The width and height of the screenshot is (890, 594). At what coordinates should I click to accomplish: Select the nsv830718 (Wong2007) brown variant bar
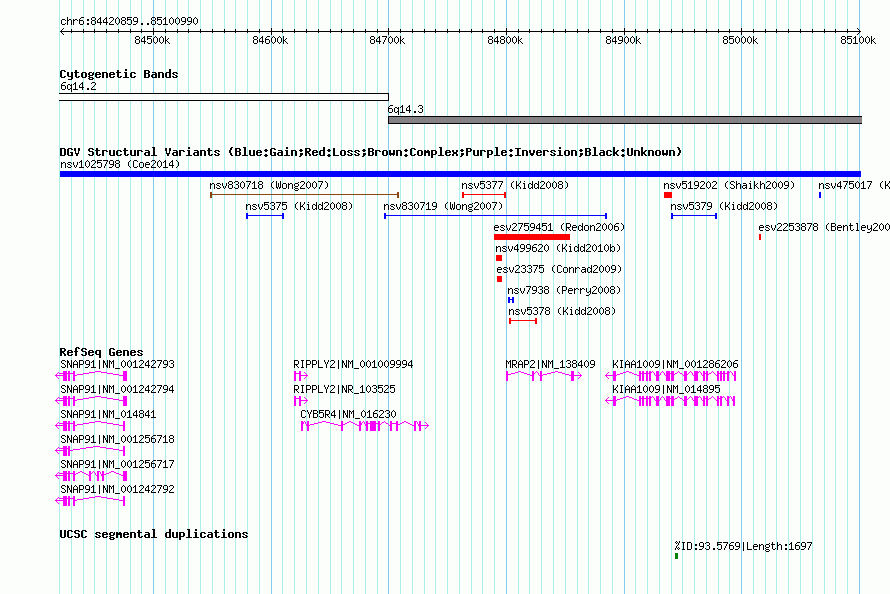pyautogui.click(x=305, y=195)
